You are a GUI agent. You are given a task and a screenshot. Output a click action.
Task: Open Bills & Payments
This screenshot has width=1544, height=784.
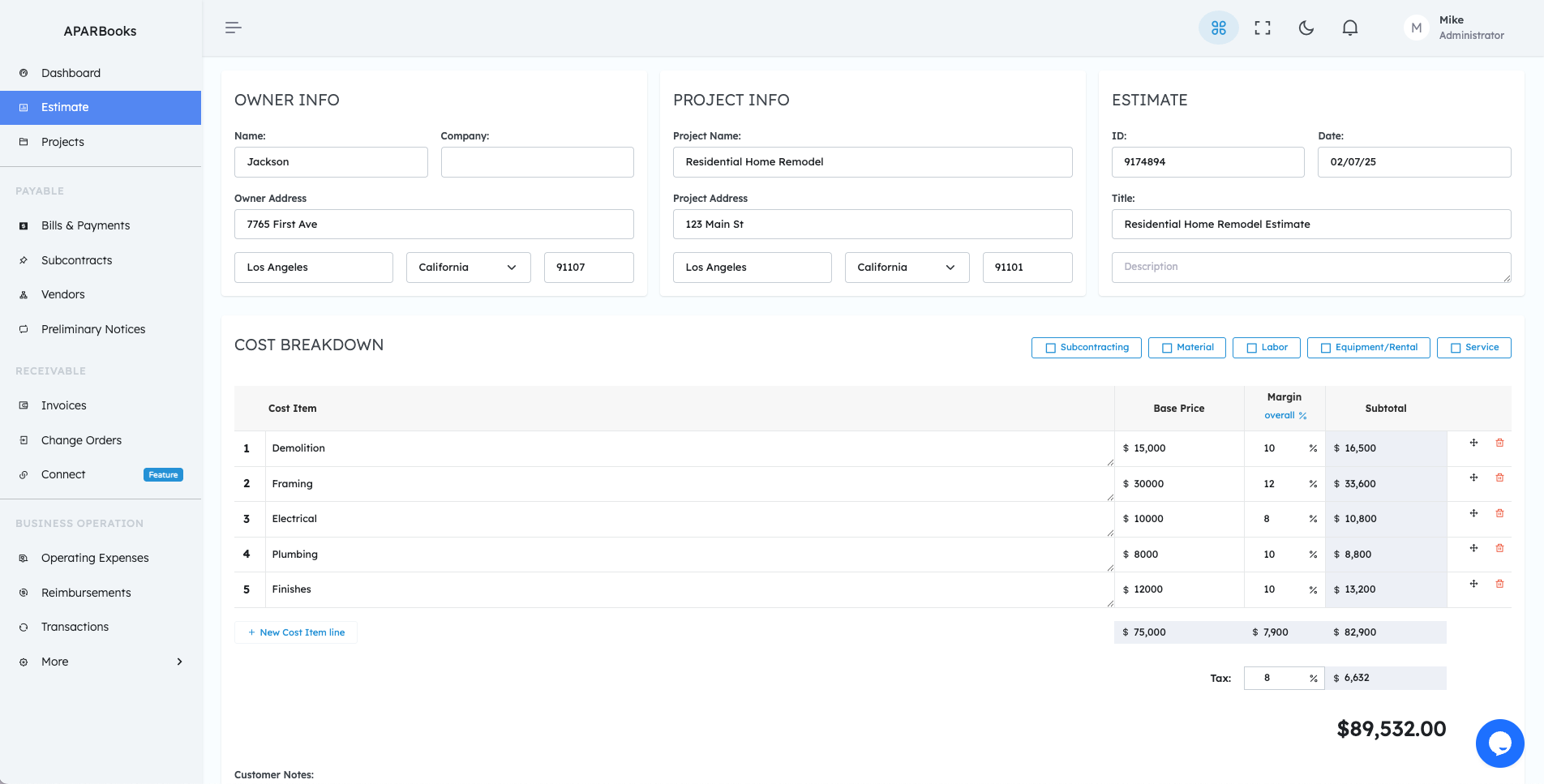pos(85,225)
